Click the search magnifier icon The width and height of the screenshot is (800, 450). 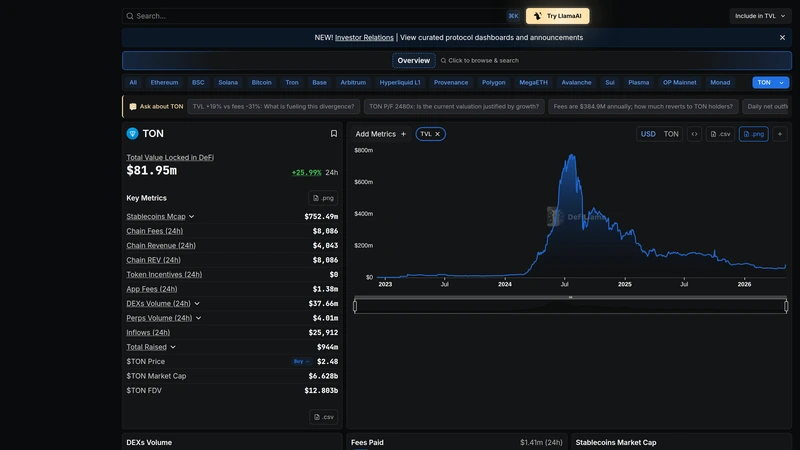(130, 16)
